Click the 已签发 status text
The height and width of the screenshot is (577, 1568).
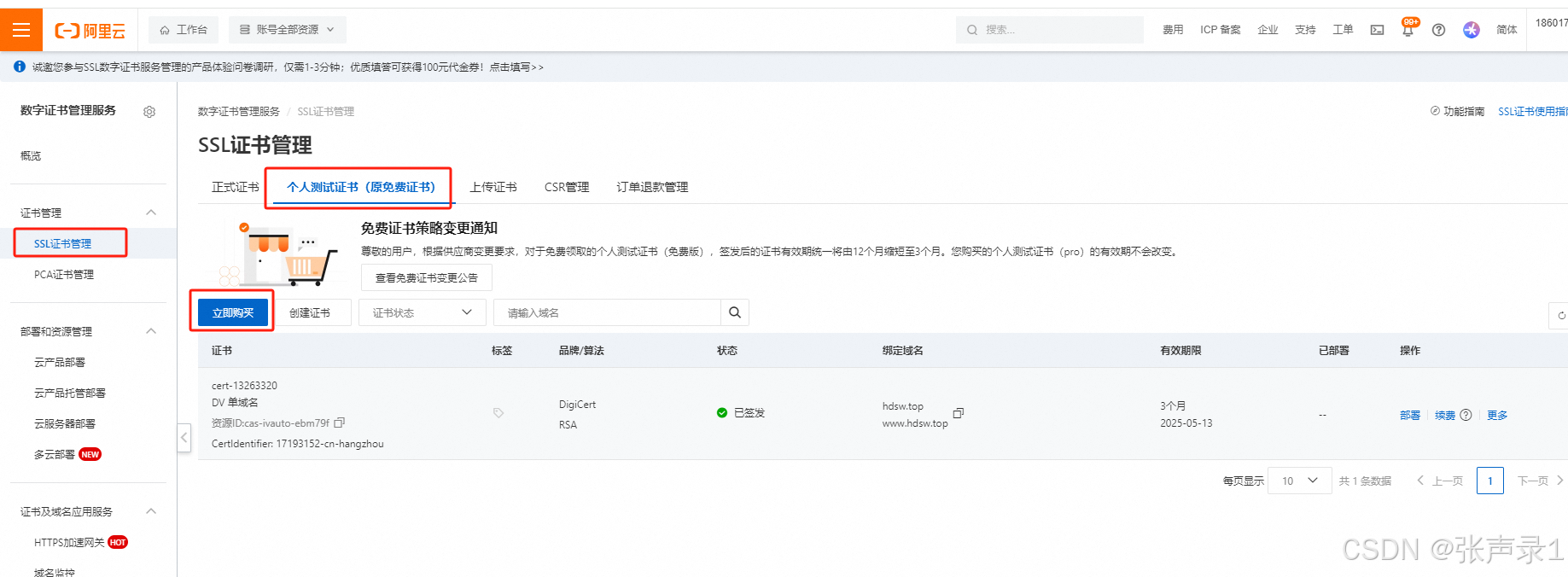point(749,412)
